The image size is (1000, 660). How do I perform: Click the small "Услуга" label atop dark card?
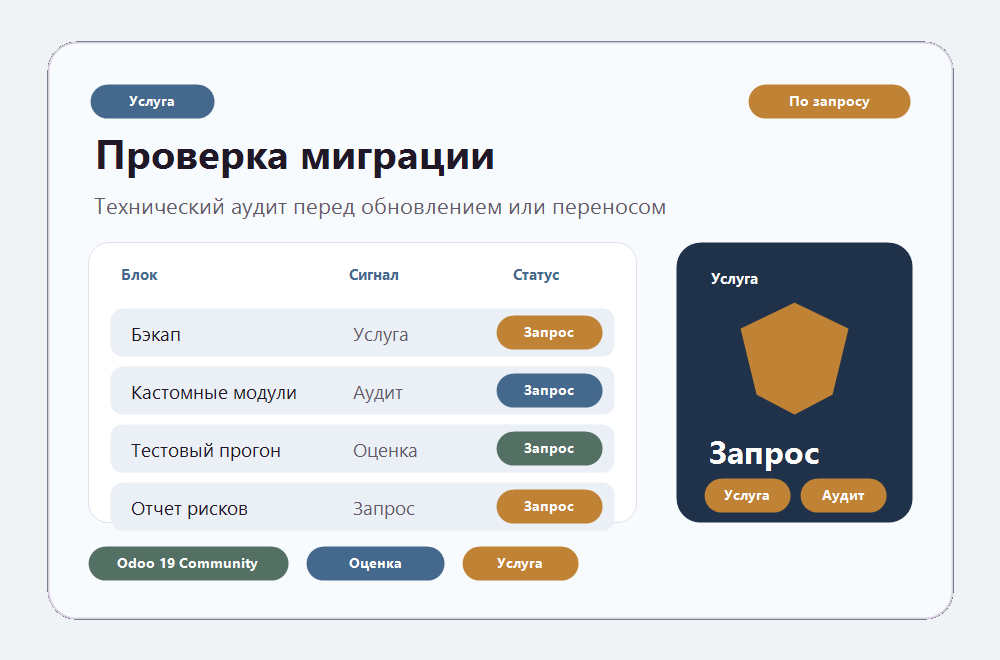click(735, 279)
